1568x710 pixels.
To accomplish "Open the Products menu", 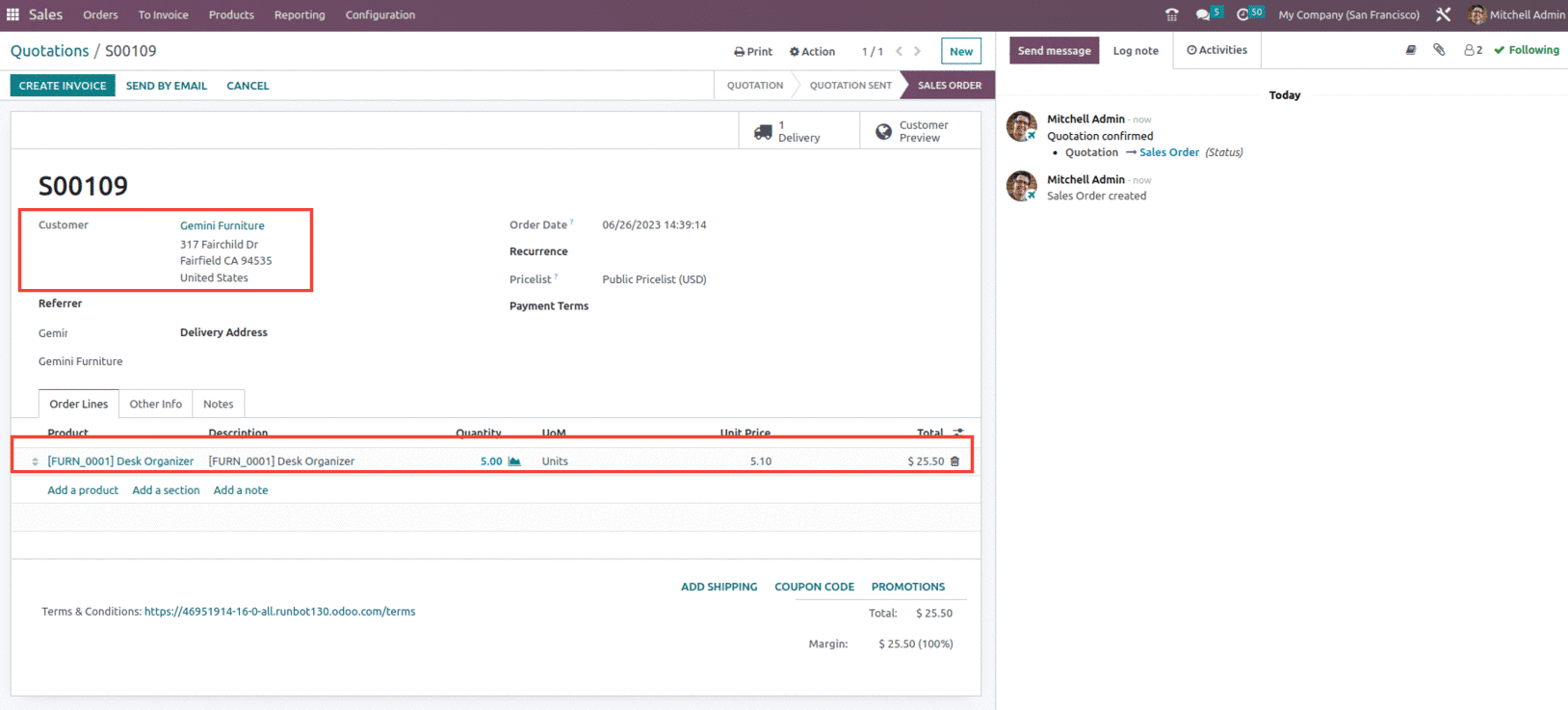I will coord(231,14).
